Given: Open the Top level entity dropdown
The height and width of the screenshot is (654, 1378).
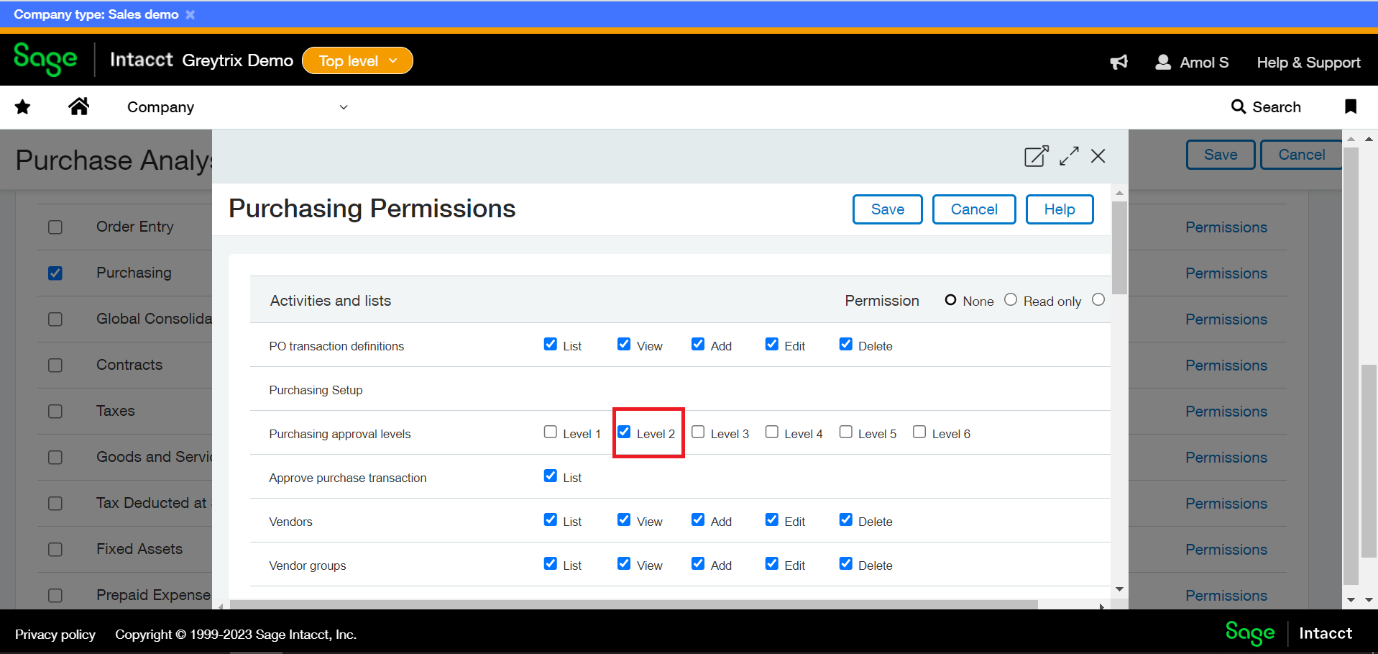Looking at the screenshot, I should (357, 61).
